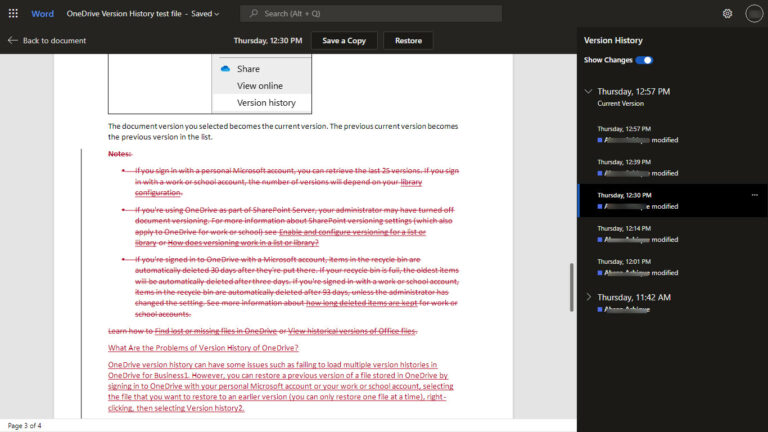
Task: Click the Word logo in header
Action: (43, 14)
